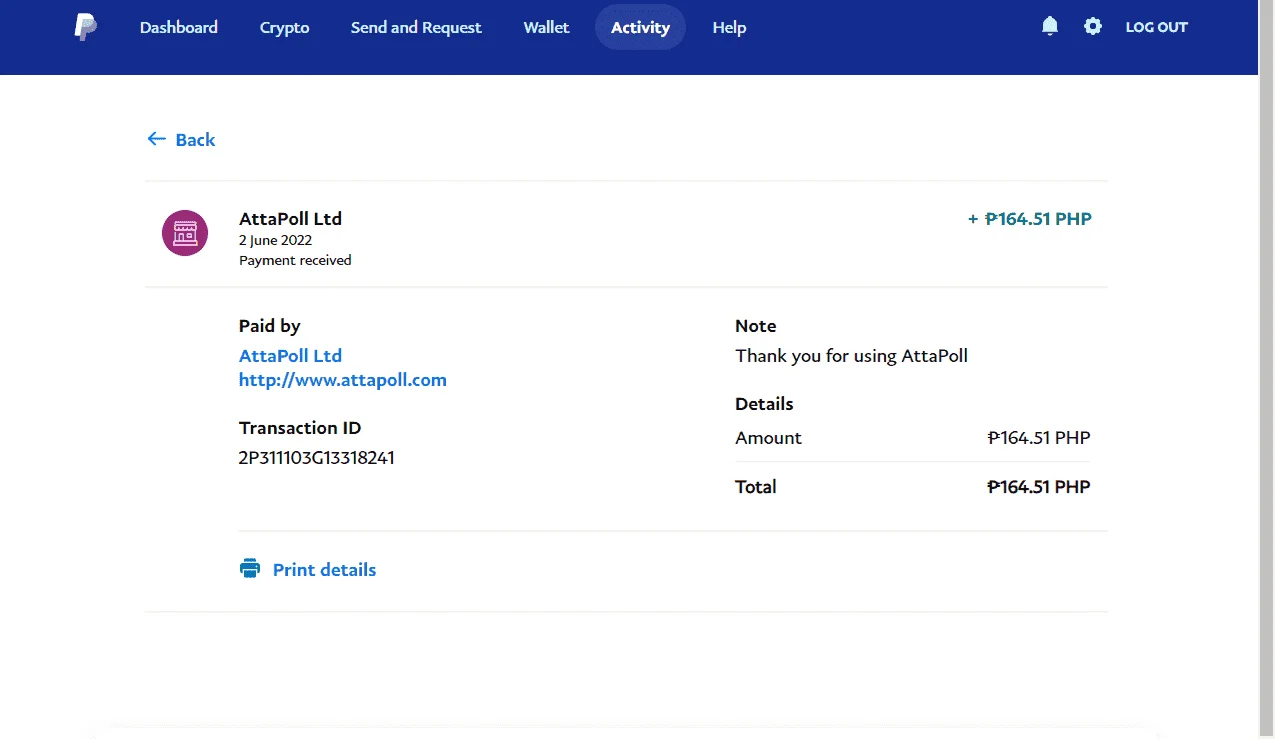Screen dimensions: 1275x739
Task: Click the Total row value ₱164.51 PHP
Action: (1039, 487)
